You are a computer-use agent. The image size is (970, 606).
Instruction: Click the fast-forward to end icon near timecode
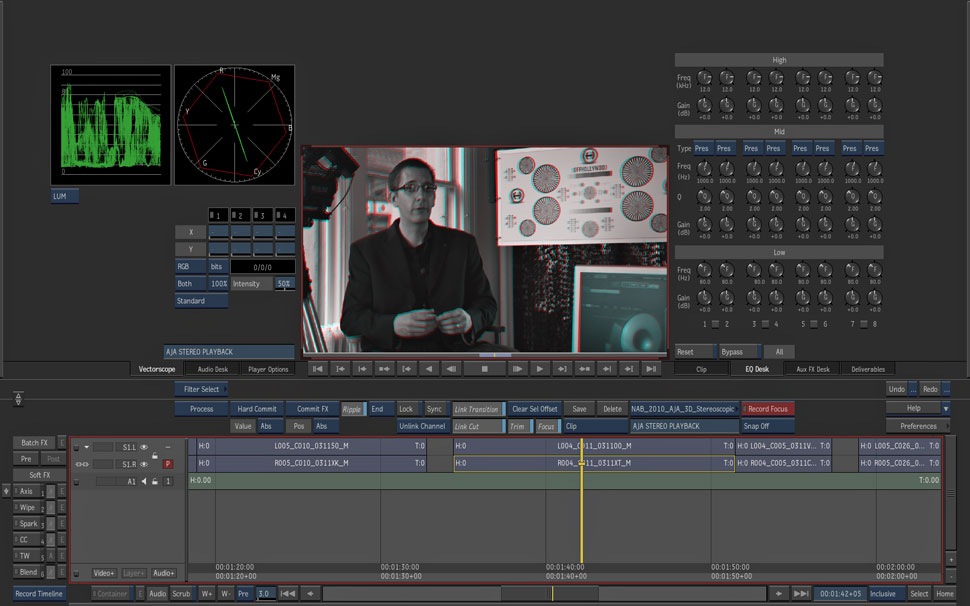[800, 594]
